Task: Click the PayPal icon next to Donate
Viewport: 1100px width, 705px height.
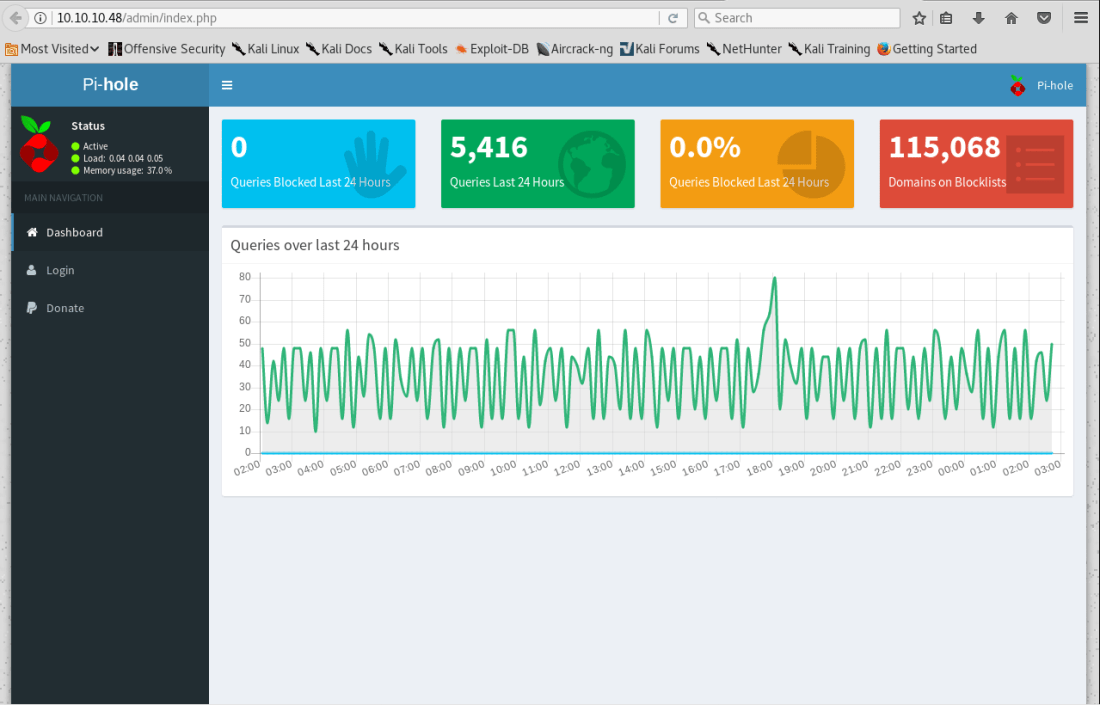Action: pyautogui.click(x=32, y=308)
